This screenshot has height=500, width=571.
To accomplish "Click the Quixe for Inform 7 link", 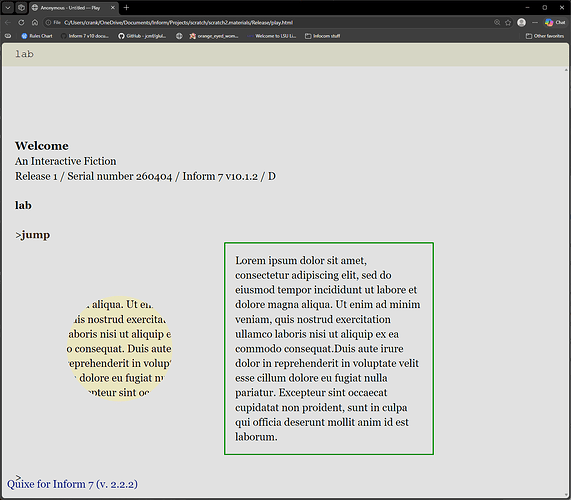I will 72,484.
